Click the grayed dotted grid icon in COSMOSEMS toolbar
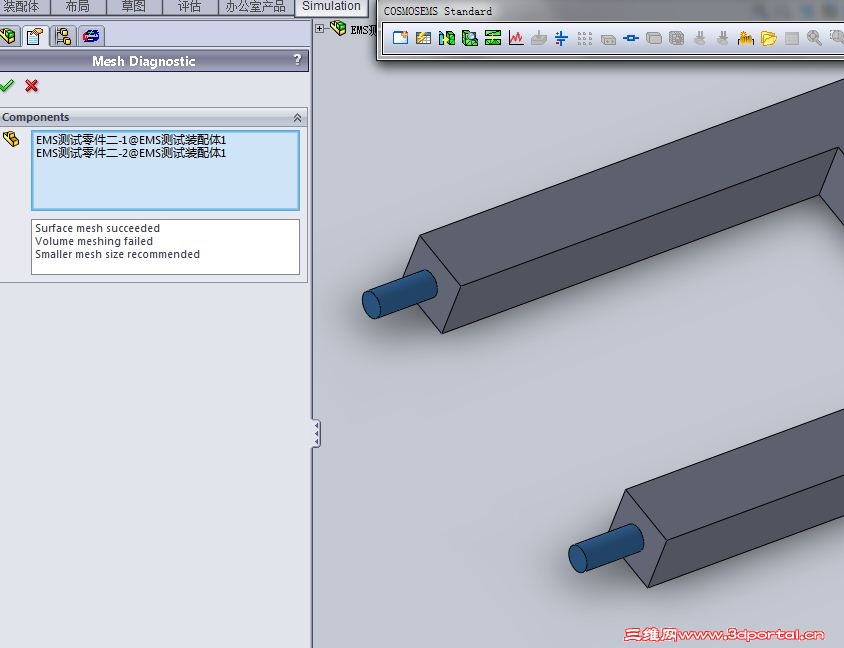Image resolution: width=844 pixels, height=648 pixels. tap(585, 38)
